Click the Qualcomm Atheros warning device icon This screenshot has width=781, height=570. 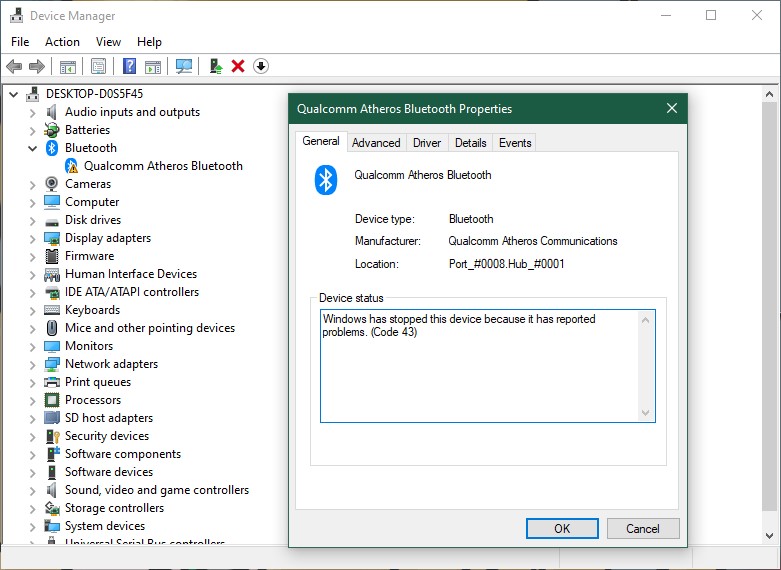click(x=72, y=166)
